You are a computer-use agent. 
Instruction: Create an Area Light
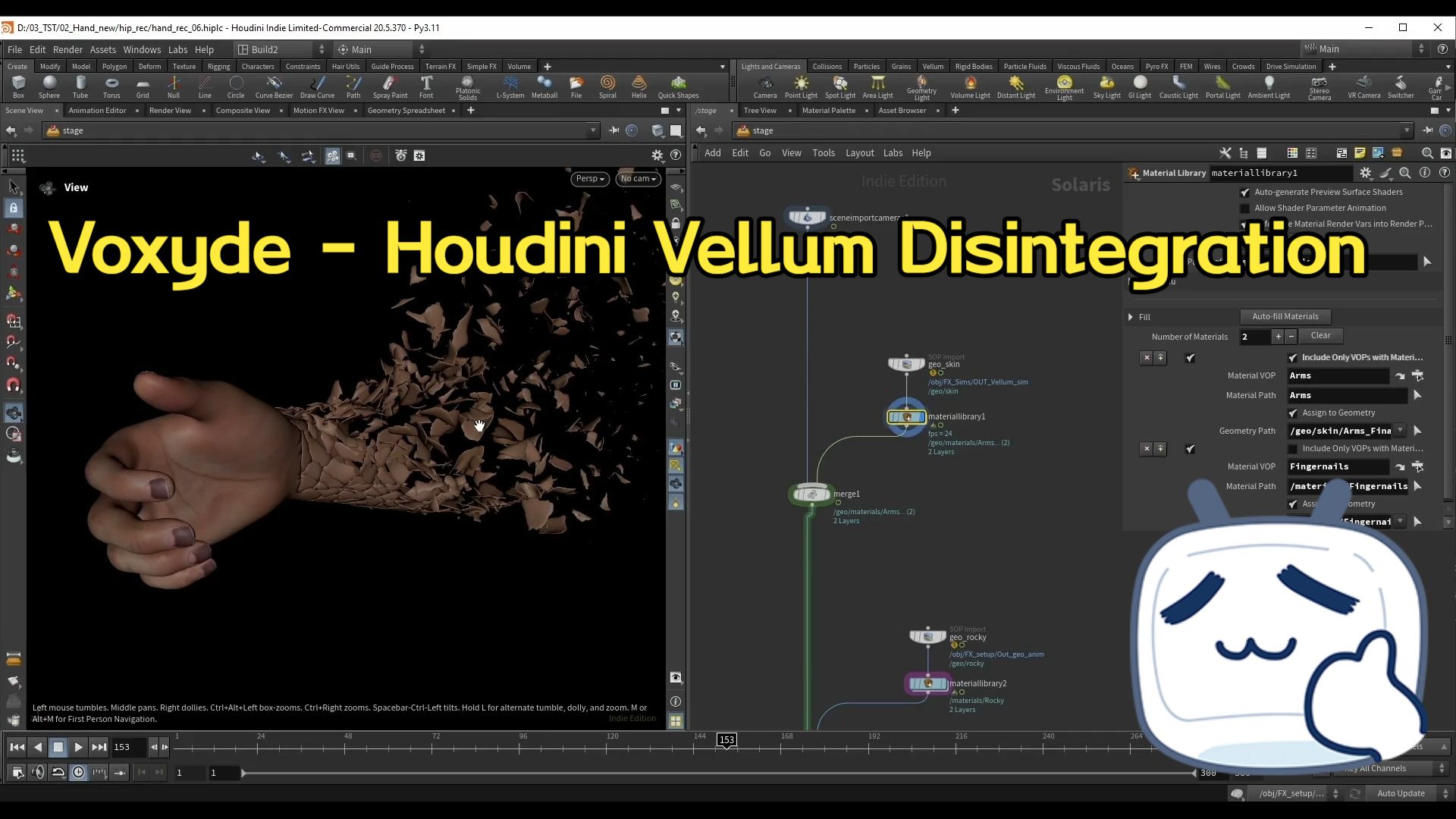pos(878,86)
